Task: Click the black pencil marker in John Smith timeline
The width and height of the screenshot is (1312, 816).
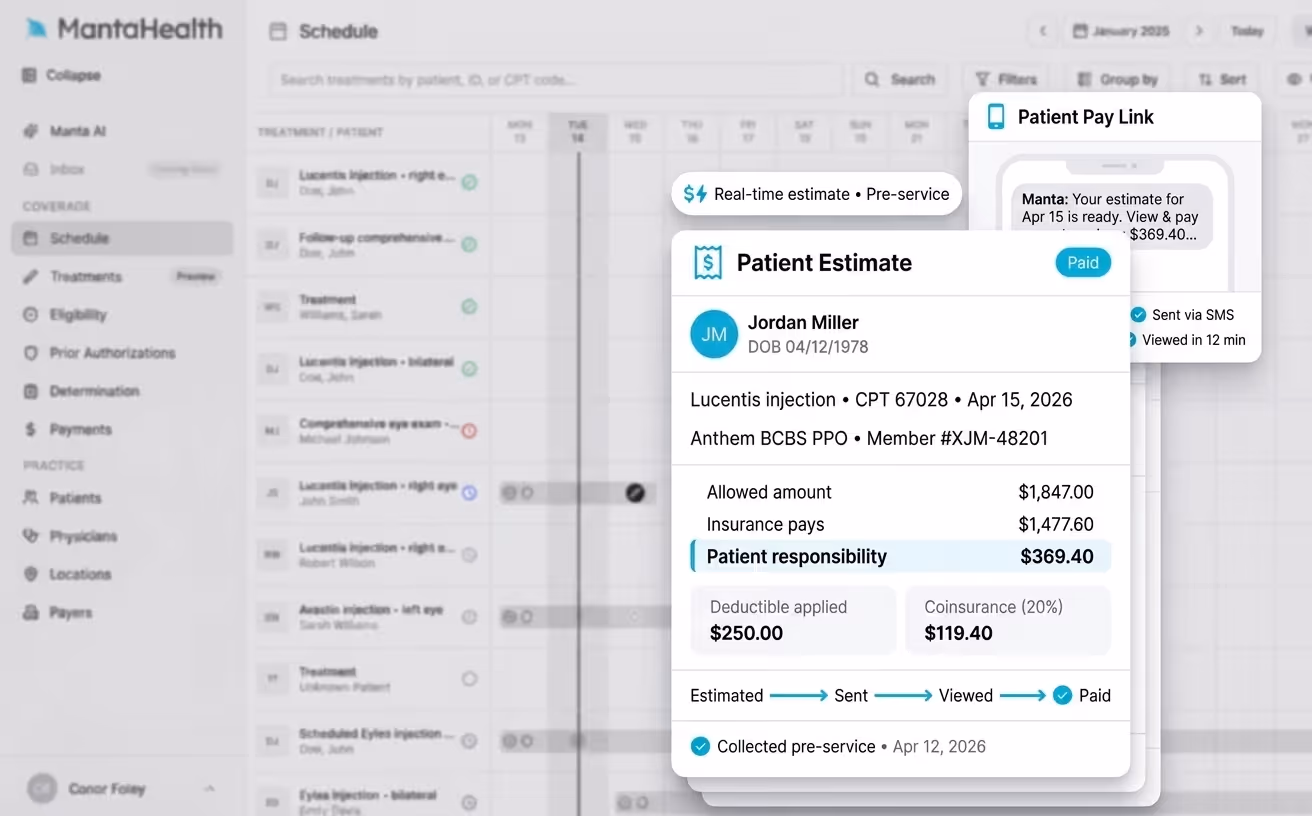Action: pos(635,493)
